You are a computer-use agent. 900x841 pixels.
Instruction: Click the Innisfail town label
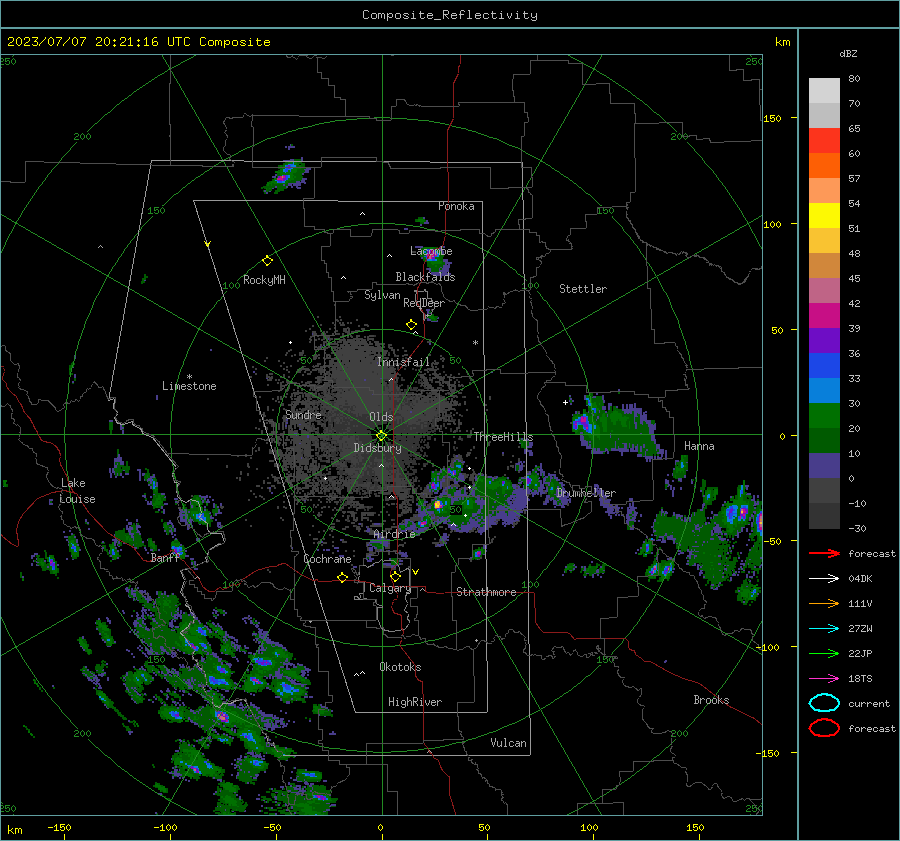pos(404,362)
